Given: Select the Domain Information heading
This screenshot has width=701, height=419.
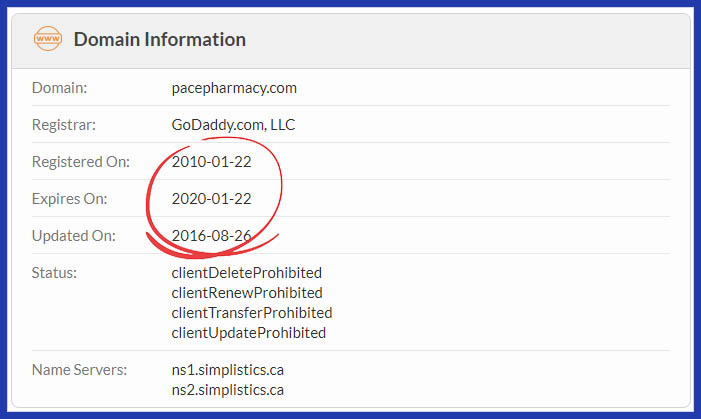Looking at the screenshot, I should coord(160,39).
